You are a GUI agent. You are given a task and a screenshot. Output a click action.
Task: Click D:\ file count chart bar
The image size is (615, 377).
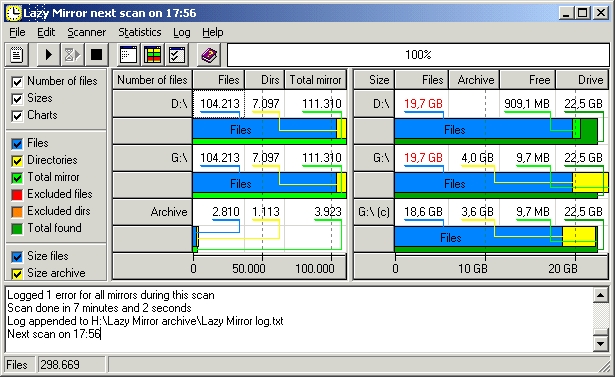pyautogui.click(x=269, y=131)
